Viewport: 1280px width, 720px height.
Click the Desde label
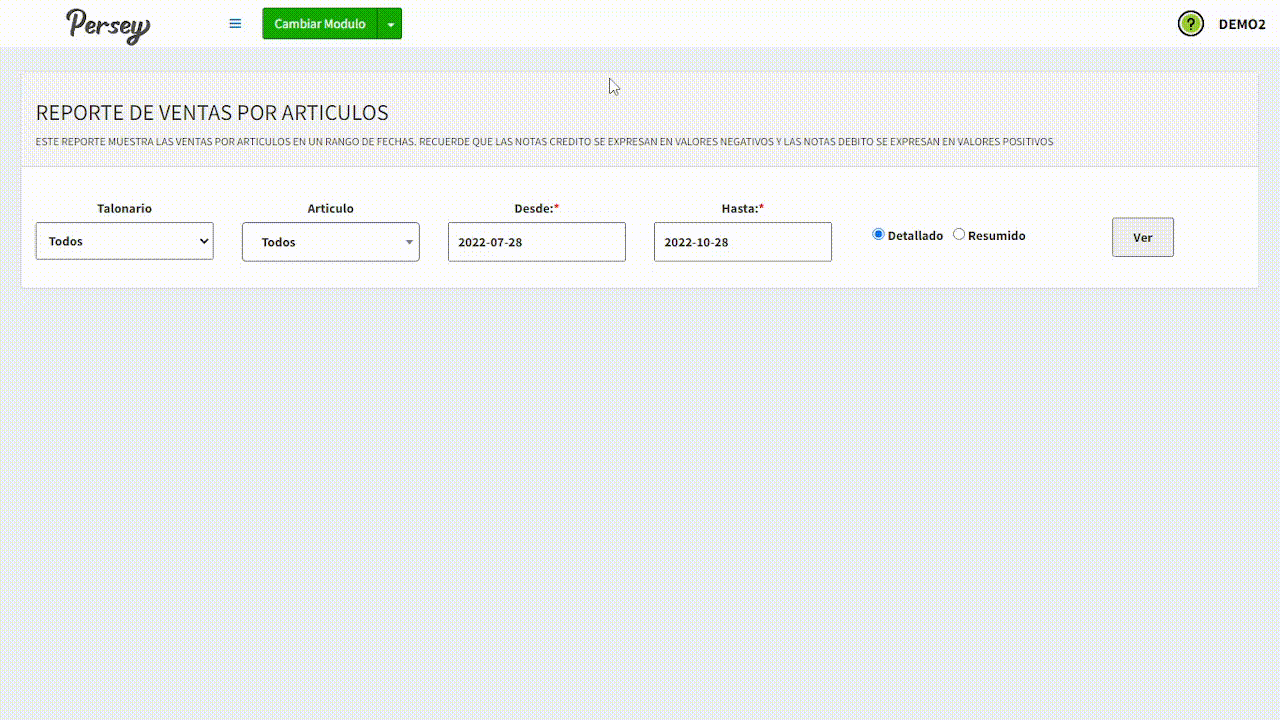[534, 208]
